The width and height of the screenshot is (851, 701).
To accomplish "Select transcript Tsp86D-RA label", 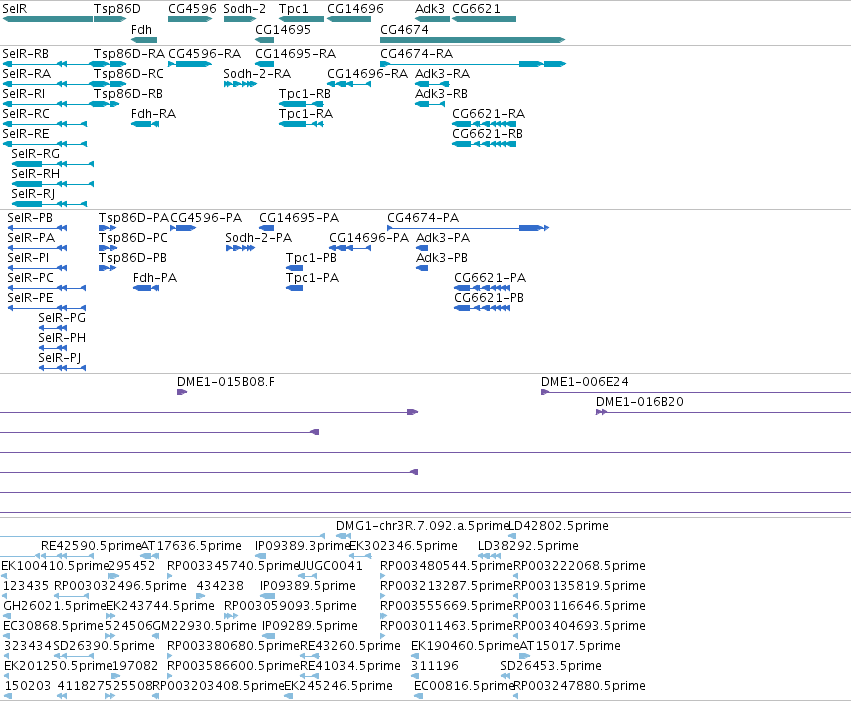I will coord(129,54).
